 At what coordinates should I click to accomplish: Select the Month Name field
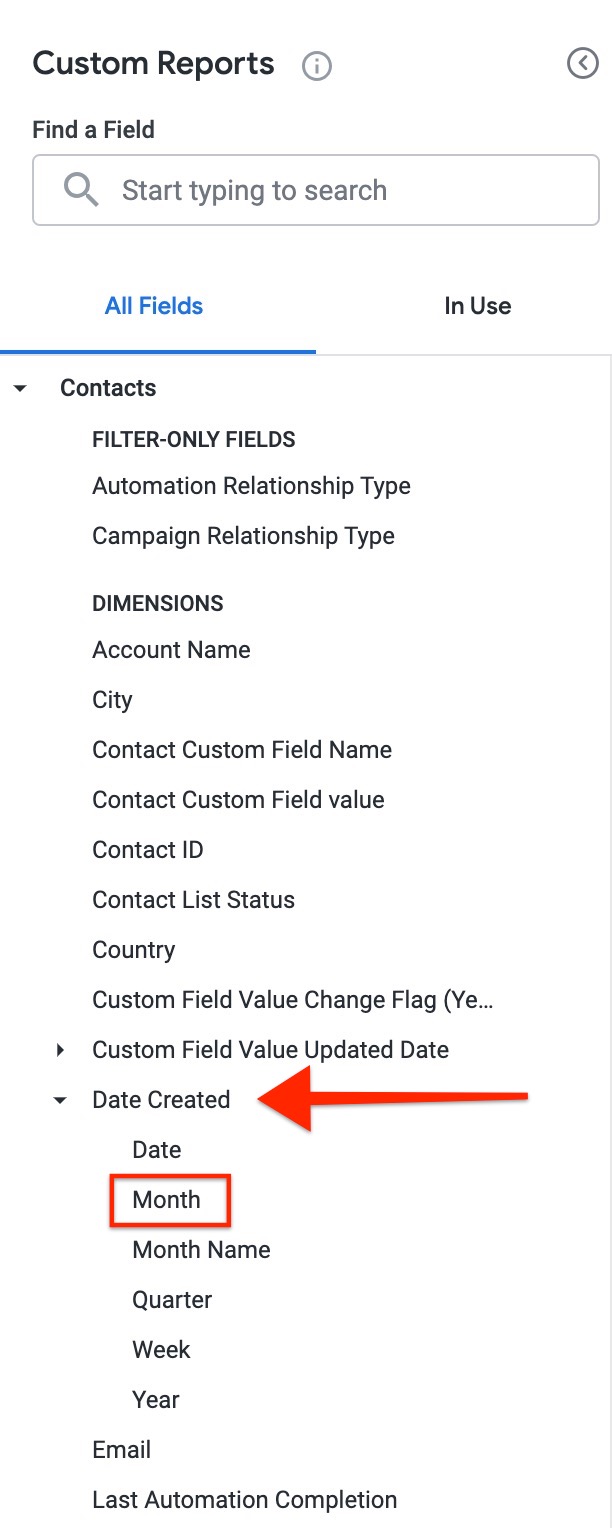pyautogui.click(x=200, y=1249)
